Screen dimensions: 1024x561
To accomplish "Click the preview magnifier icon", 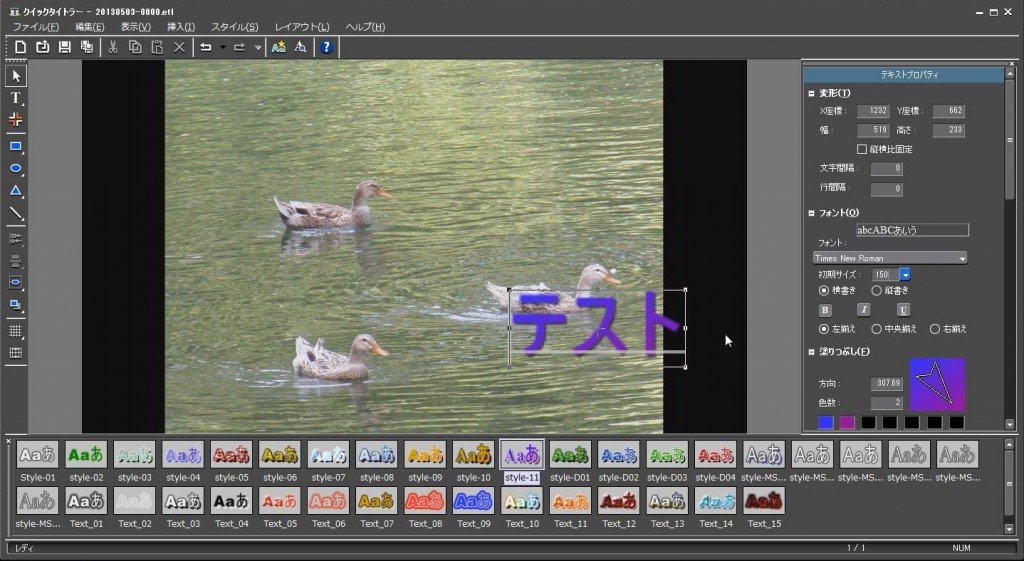I will coord(300,47).
